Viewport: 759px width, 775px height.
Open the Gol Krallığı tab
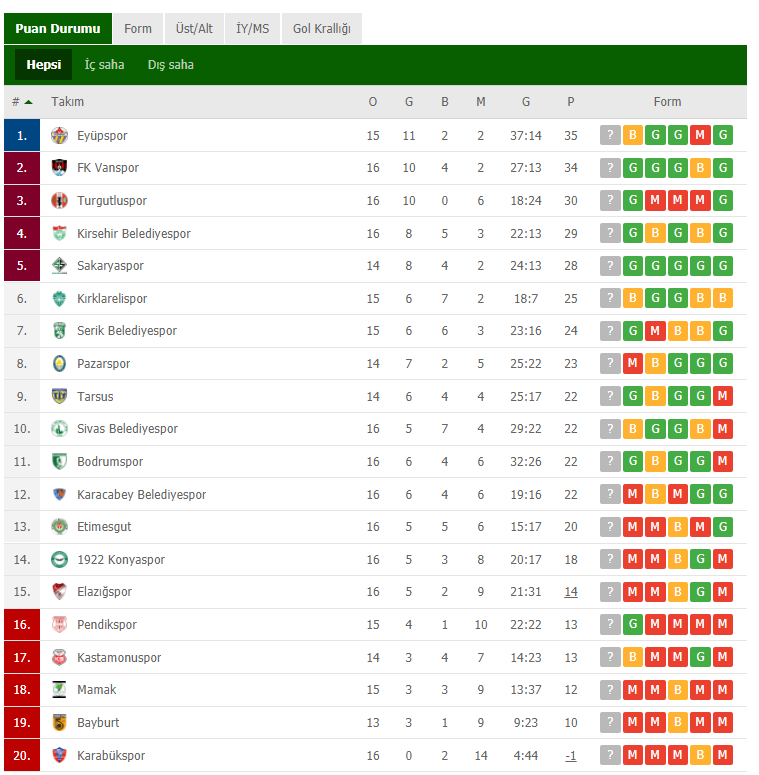tap(322, 29)
